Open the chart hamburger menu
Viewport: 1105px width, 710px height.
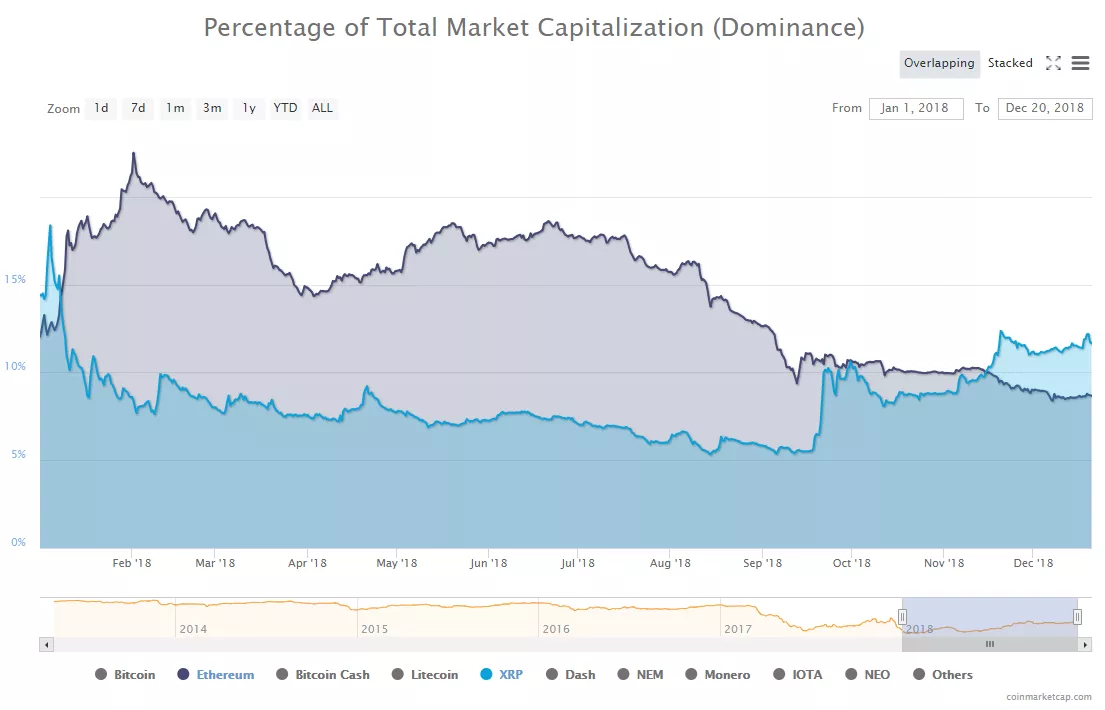click(x=1080, y=63)
